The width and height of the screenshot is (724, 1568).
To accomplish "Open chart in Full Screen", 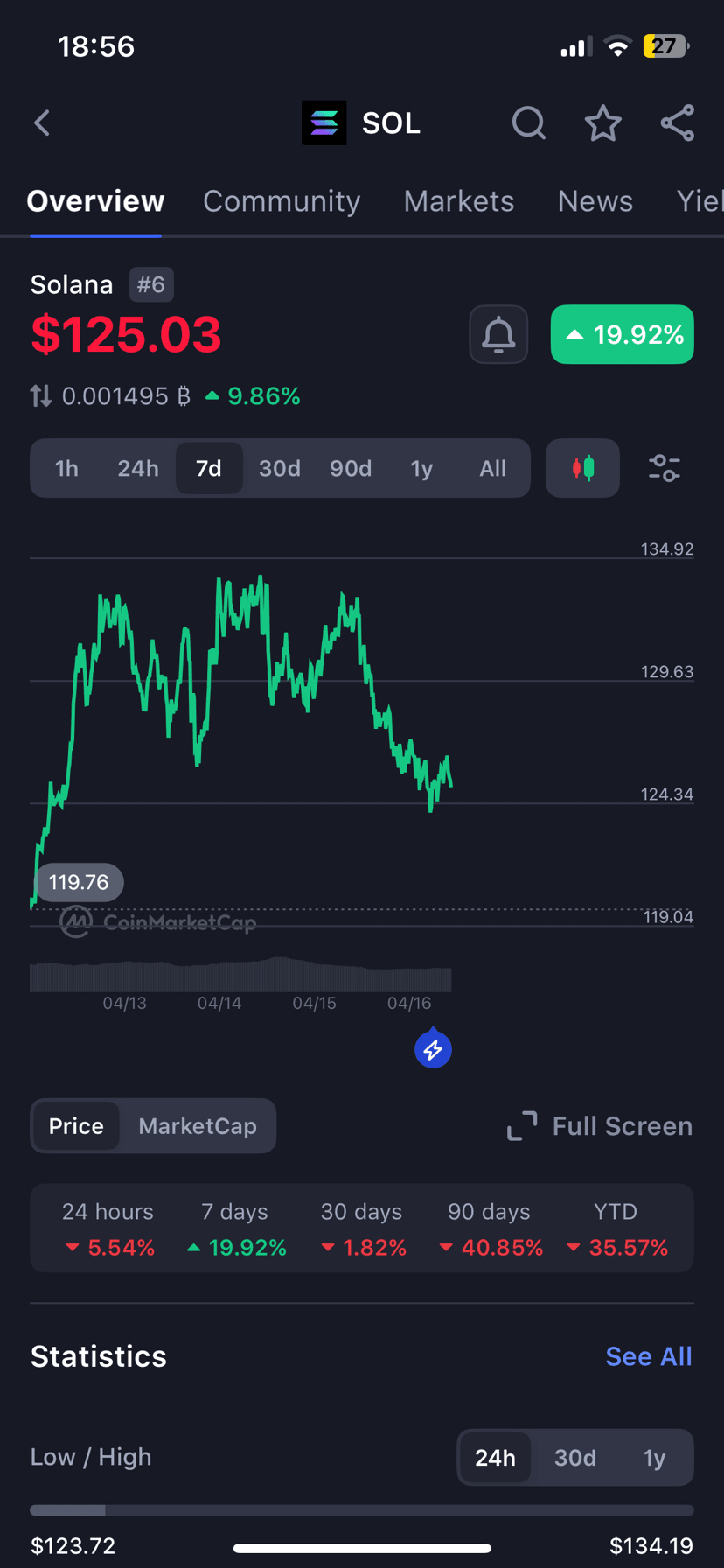I will (x=600, y=1126).
